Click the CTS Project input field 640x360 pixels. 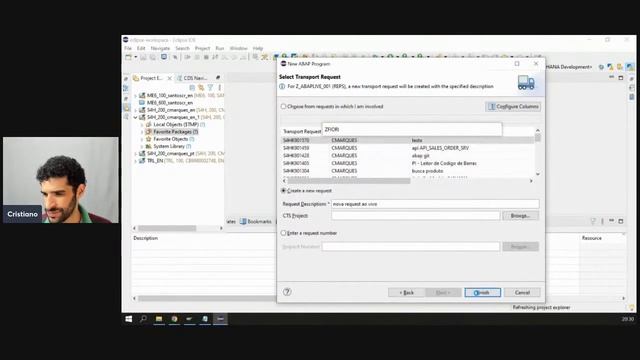[416, 216]
